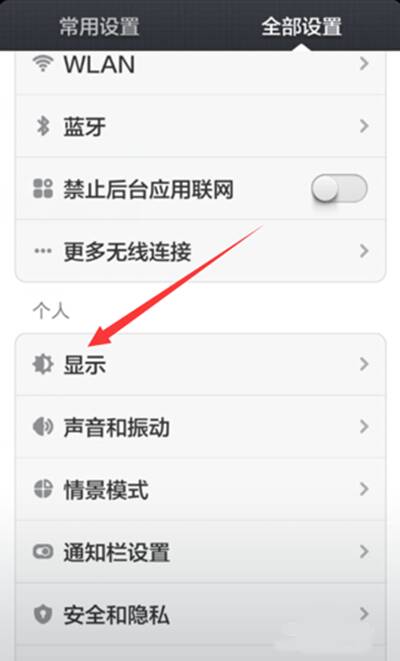Open 蓝牙 using its right arrow
This screenshot has width=400, height=661.
pyautogui.click(x=364, y=126)
